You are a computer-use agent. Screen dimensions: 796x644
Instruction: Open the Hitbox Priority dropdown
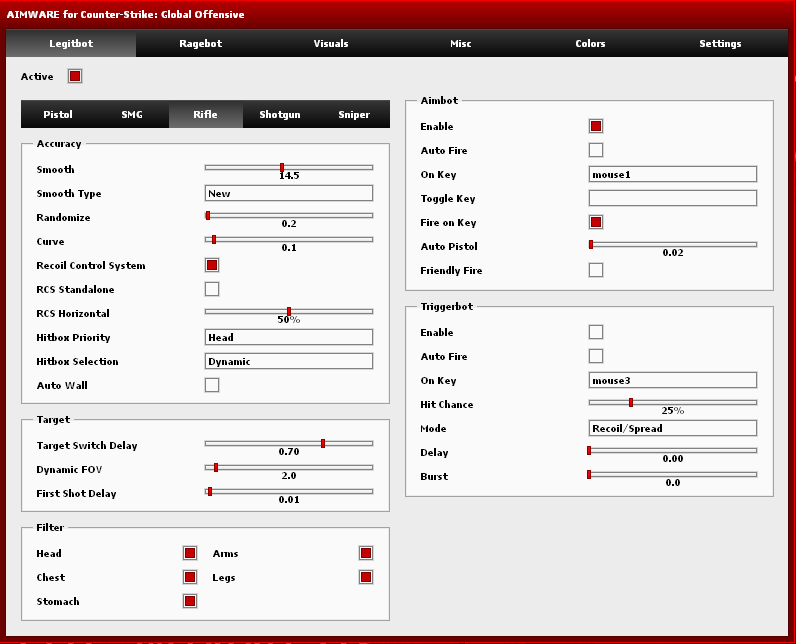(288, 338)
